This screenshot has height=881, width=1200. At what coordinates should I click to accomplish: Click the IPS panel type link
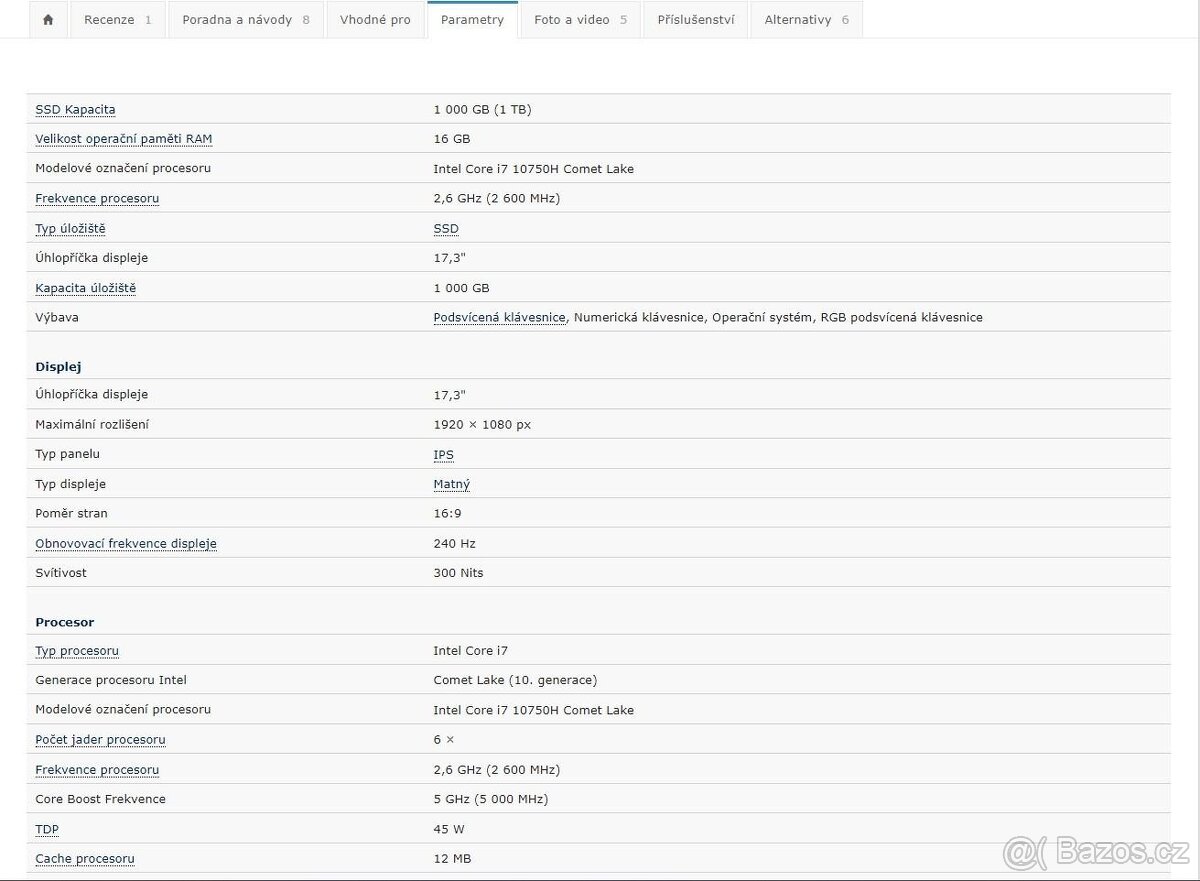click(x=443, y=455)
